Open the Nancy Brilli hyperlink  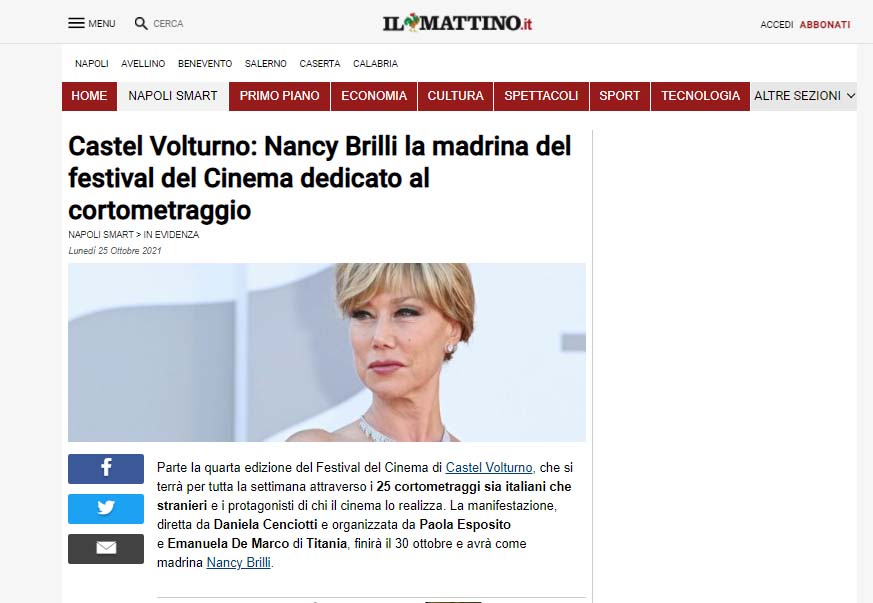pyautogui.click(x=239, y=562)
